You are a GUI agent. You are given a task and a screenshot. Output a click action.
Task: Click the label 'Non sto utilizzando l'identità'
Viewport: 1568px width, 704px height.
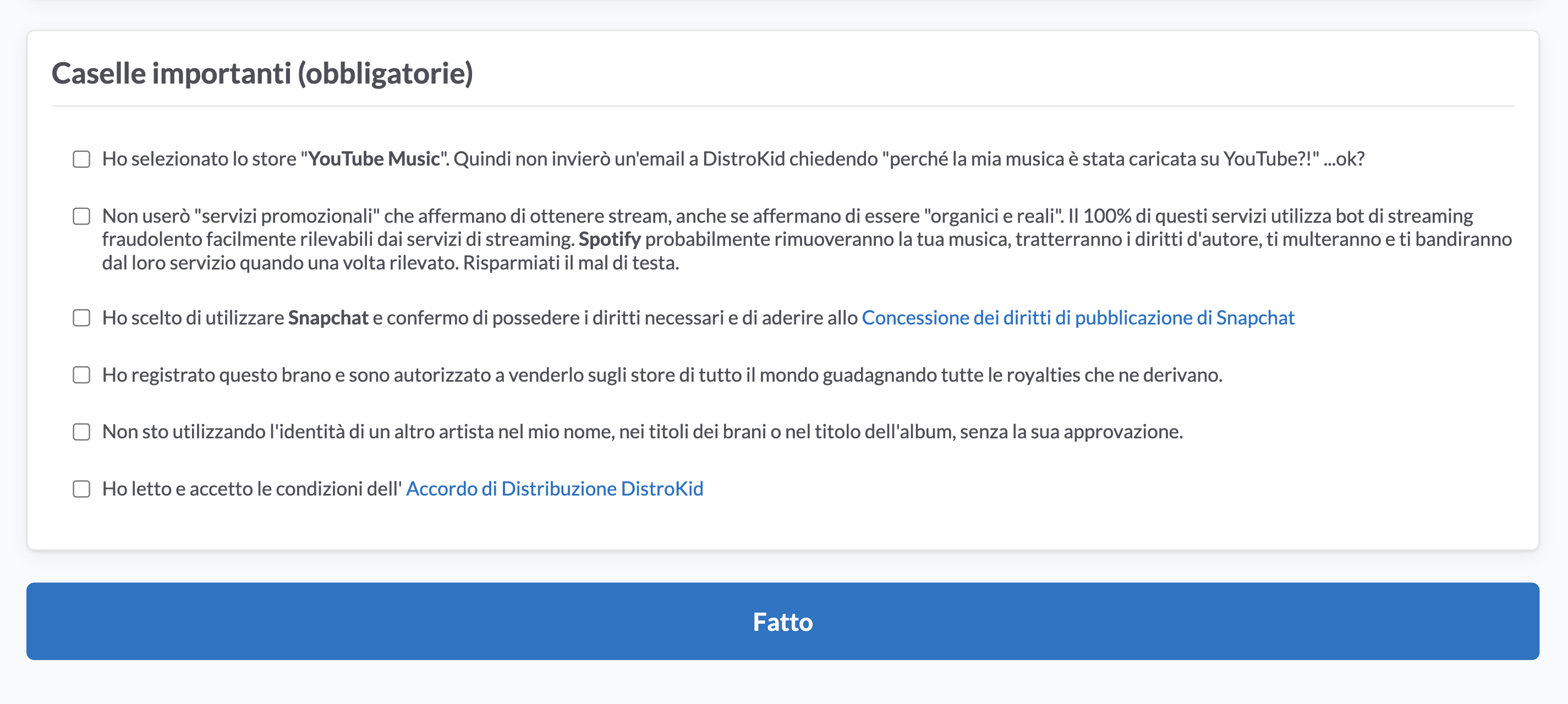coord(642,431)
